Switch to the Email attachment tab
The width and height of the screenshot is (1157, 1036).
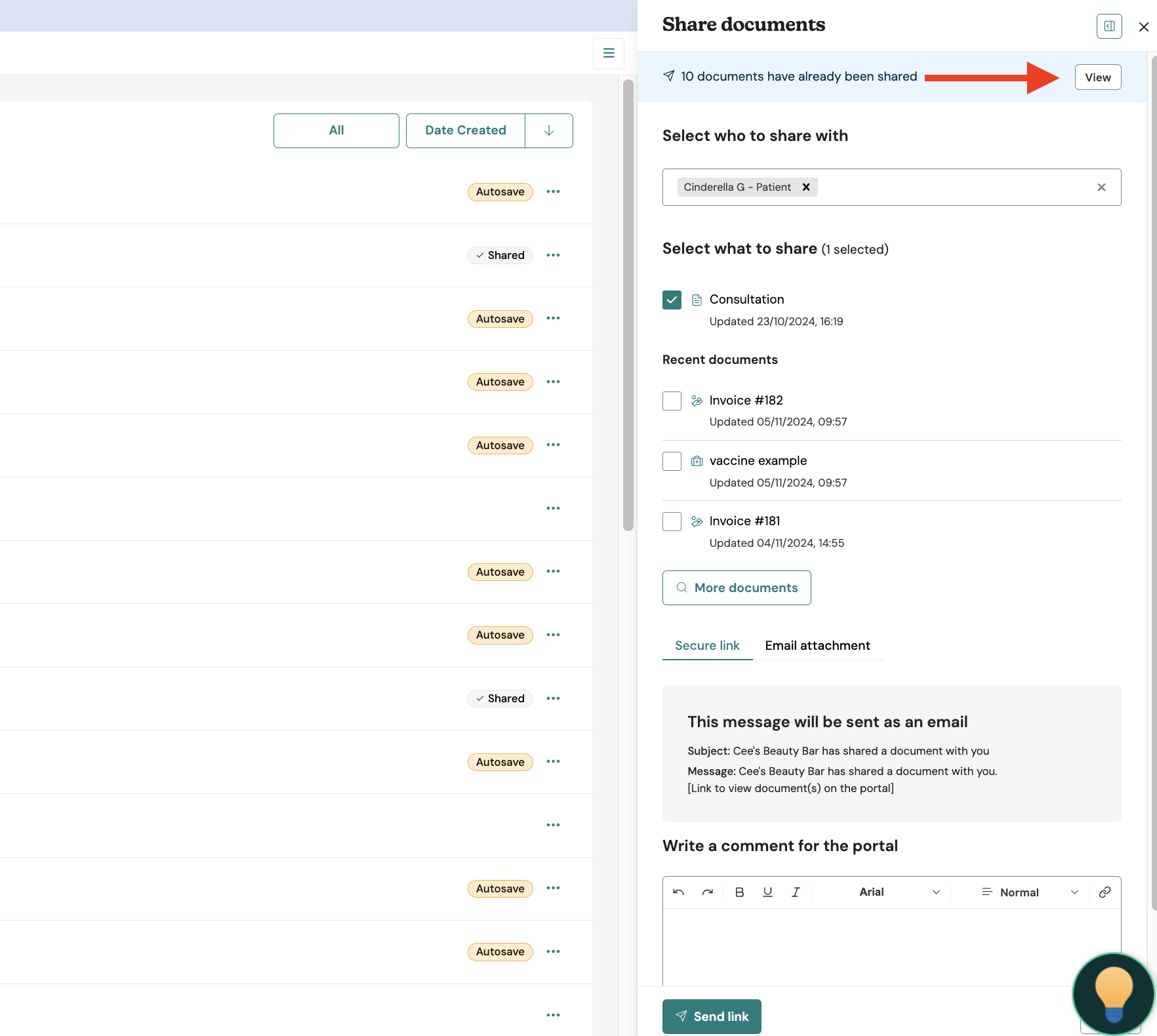coord(817,645)
